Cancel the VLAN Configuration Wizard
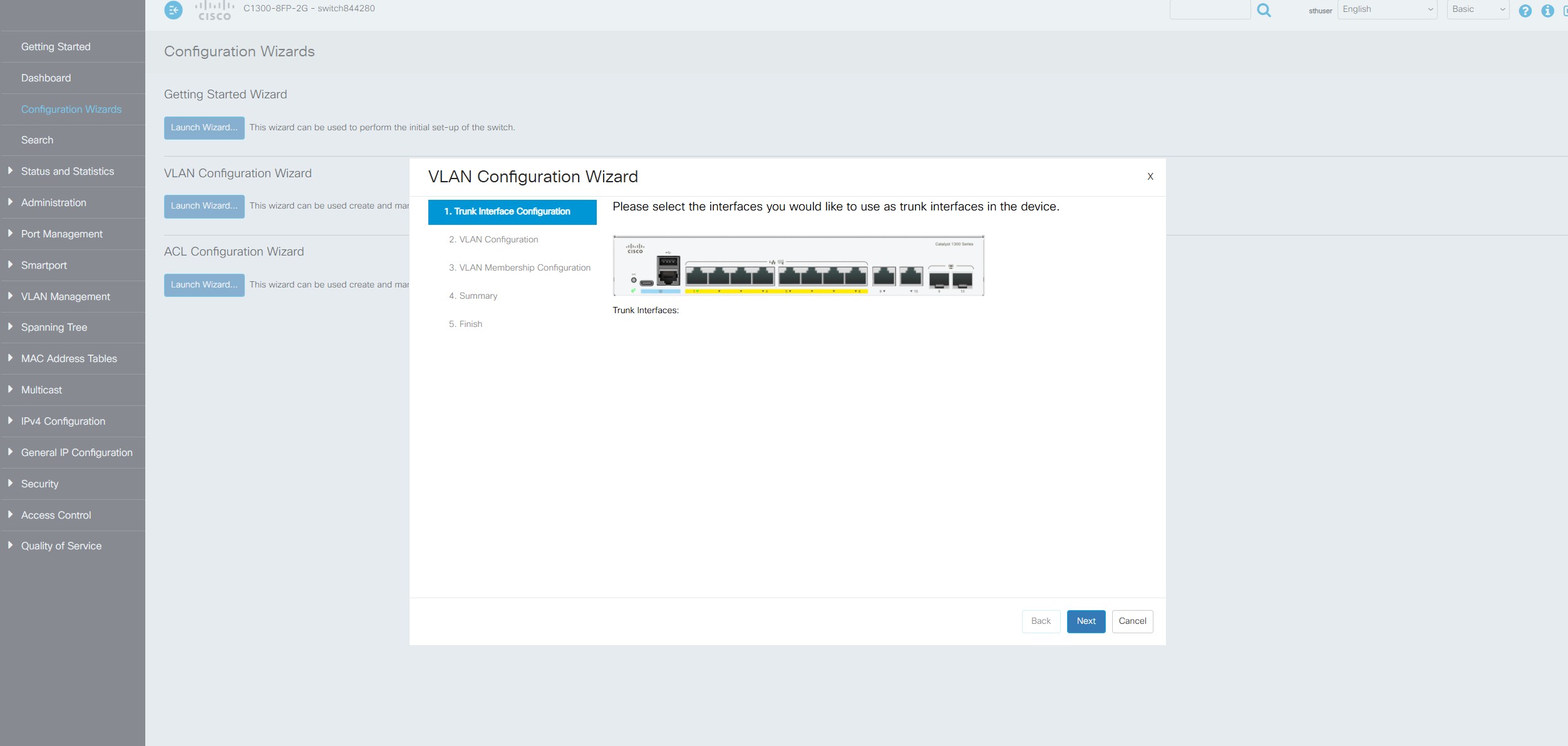 coord(1132,621)
